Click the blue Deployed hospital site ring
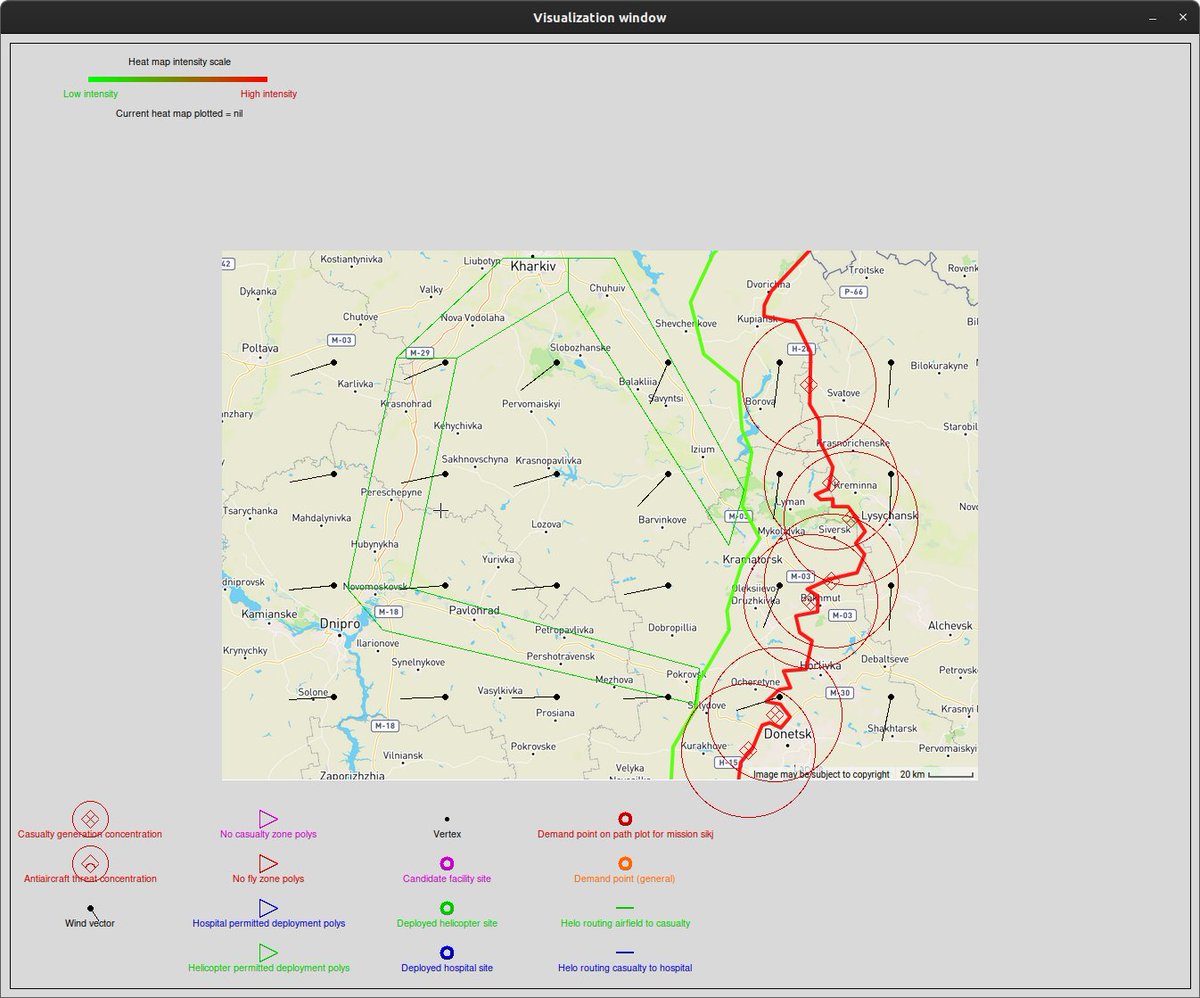The width and height of the screenshot is (1200, 998). pos(447,952)
